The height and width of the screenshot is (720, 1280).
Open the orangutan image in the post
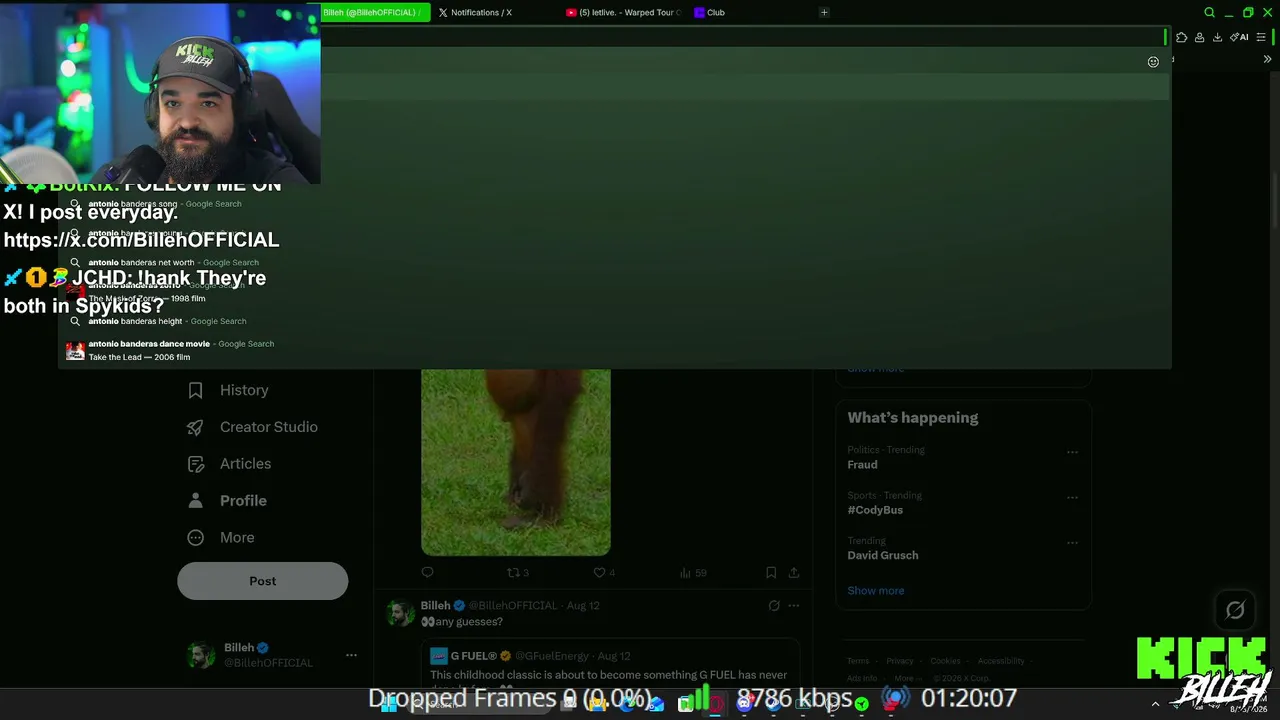click(516, 462)
